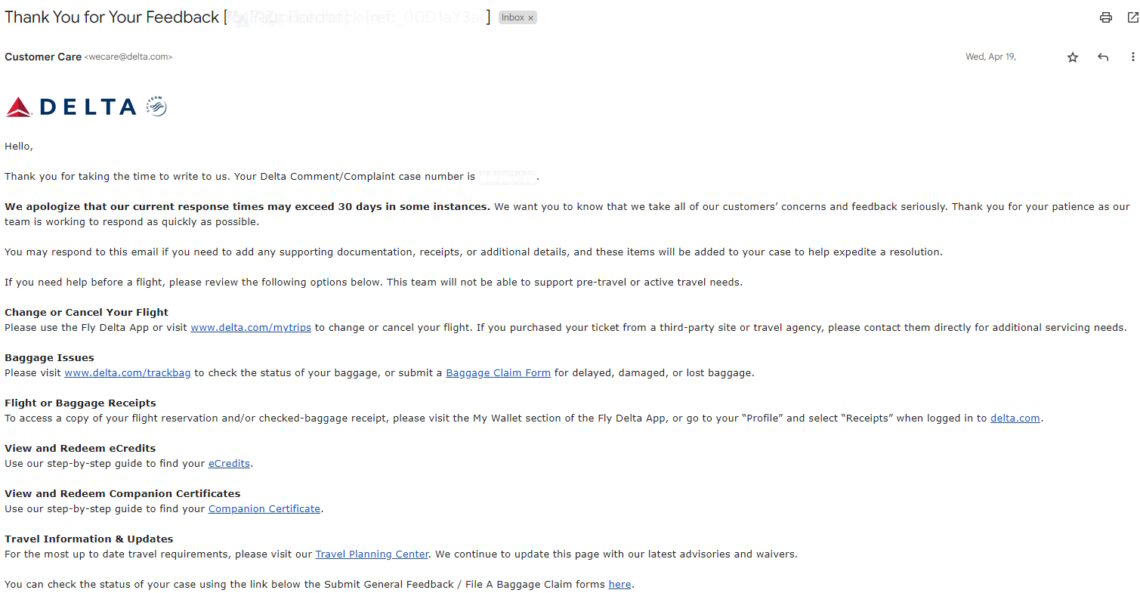Click the wecare@delta.com sender address
The width and height of the screenshot is (1140, 593).
pyautogui.click(x=128, y=57)
